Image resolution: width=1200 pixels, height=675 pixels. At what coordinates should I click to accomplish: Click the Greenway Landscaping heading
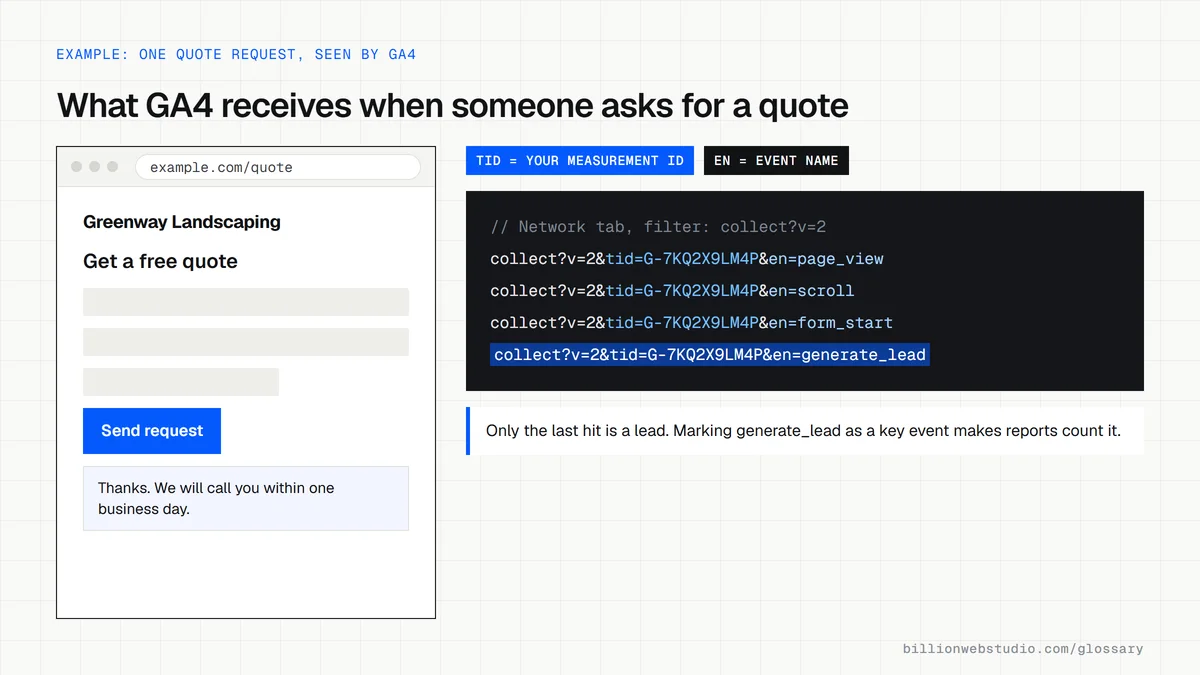182,222
